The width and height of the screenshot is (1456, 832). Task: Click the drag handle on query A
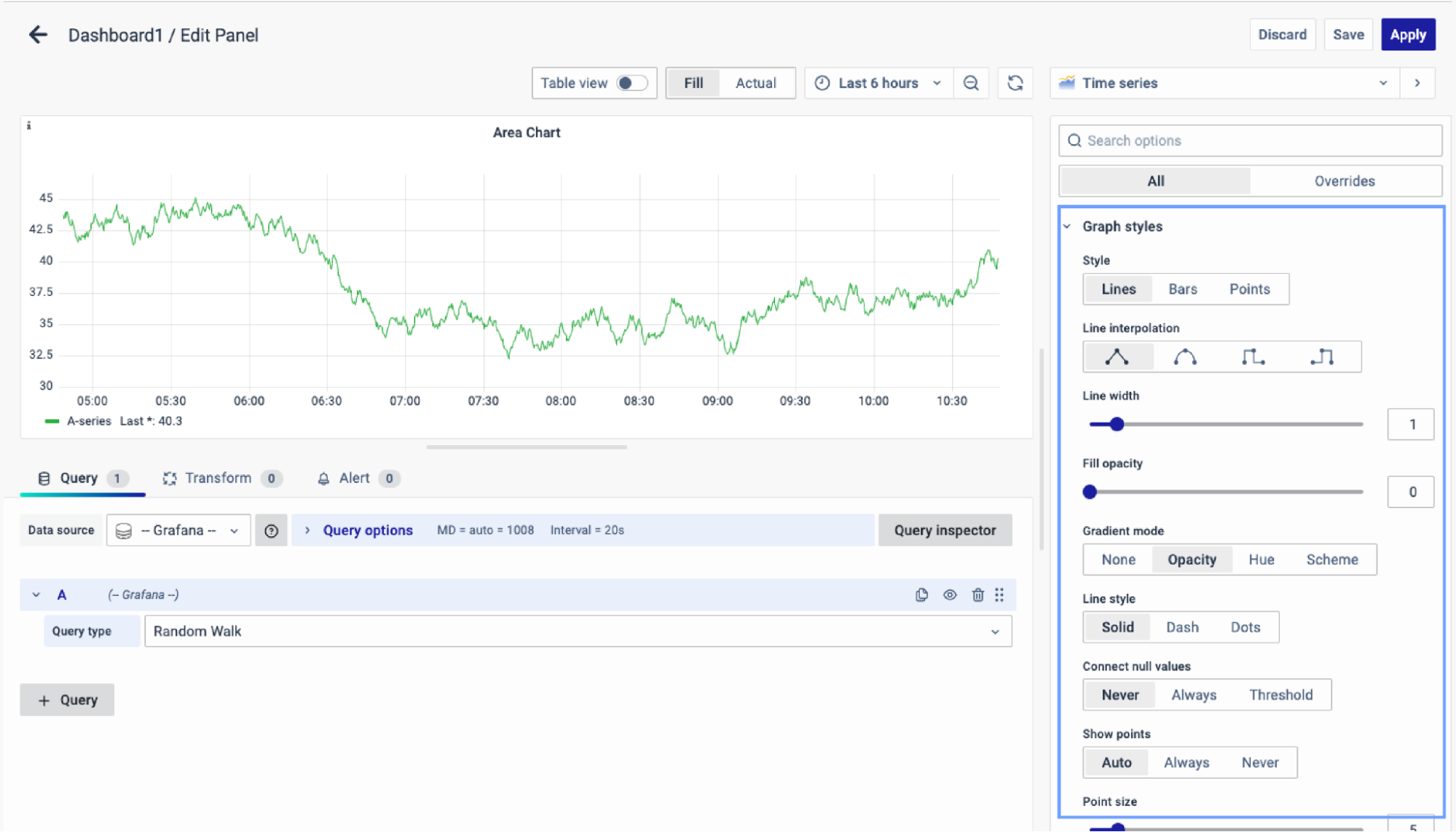point(999,594)
